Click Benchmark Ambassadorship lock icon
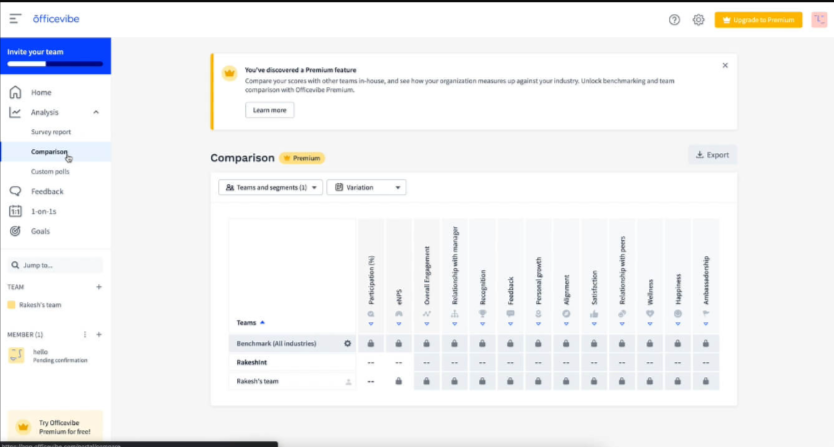834x447 pixels. (706, 344)
